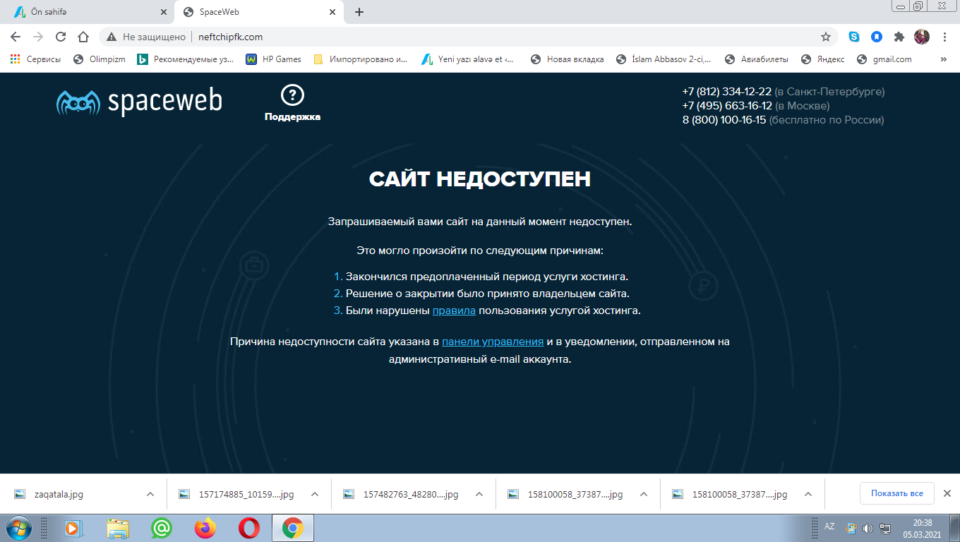The image size is (960, 542).
Task: Click the Показать все downloads button
Action: coord(896,494)
